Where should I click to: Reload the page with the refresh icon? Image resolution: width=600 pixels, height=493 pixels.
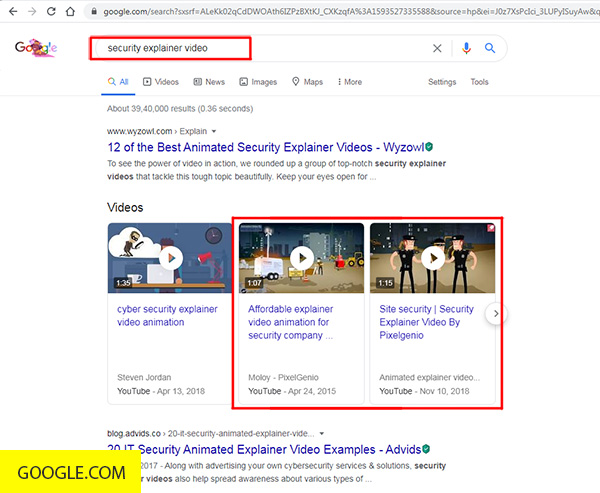51,11
